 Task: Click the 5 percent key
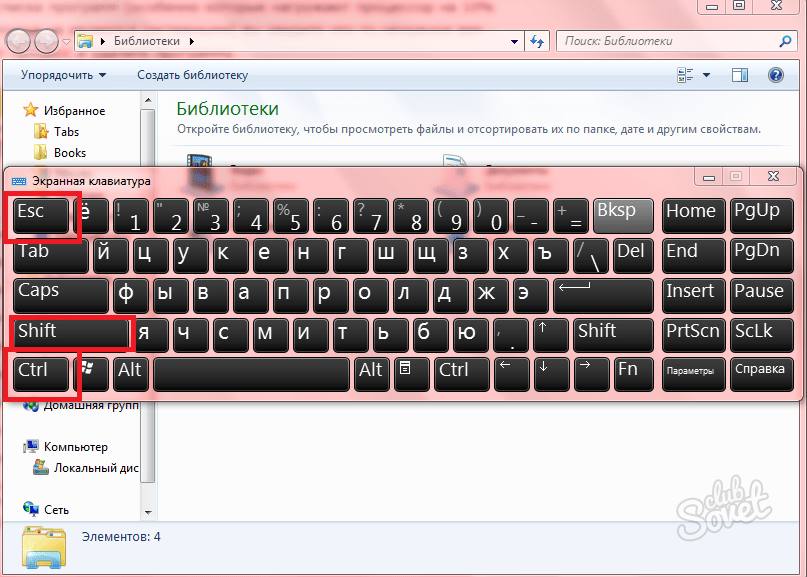click(x=291, y=216)
